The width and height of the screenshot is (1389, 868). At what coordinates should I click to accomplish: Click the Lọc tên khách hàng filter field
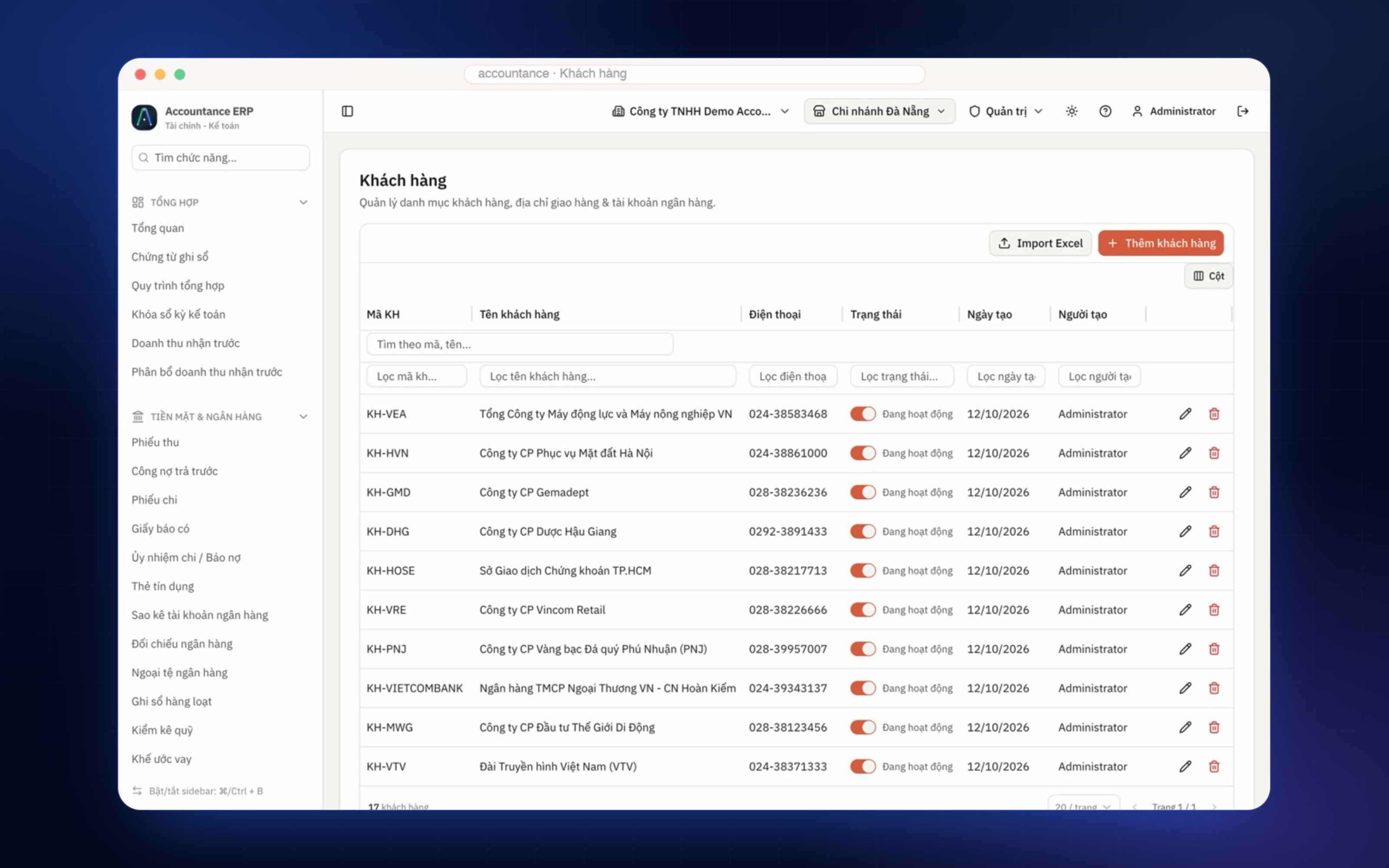pos(607,377)
